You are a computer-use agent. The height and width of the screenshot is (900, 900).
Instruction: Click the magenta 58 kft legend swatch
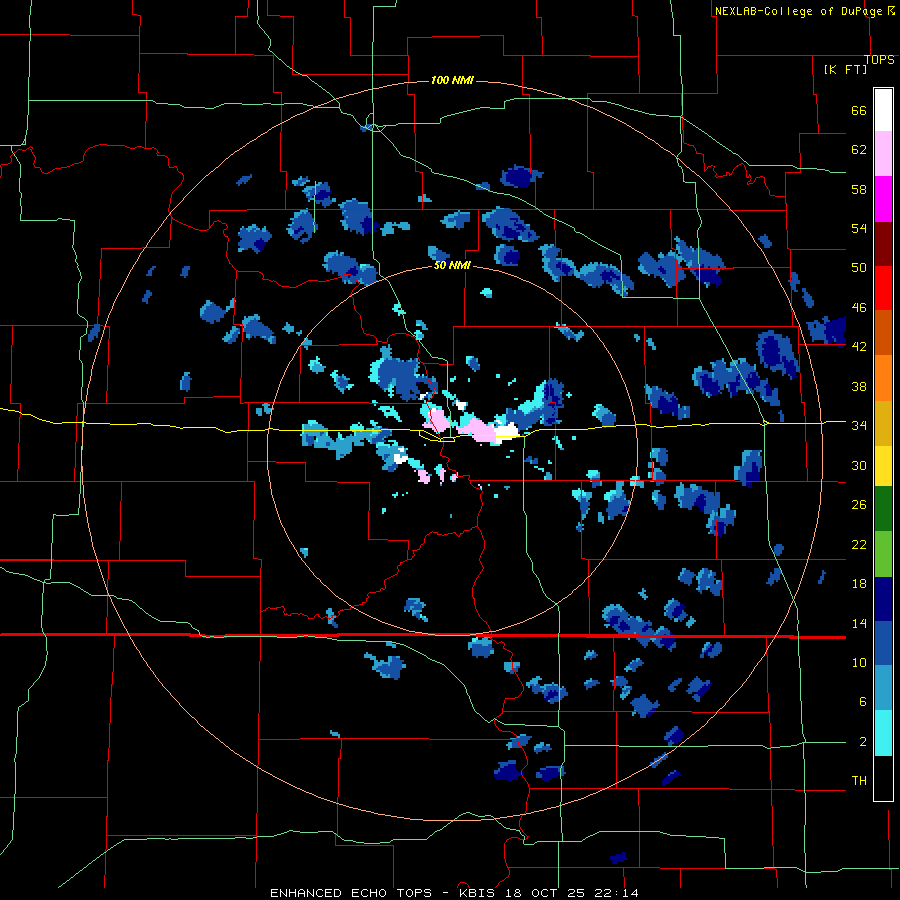point(883,199)
